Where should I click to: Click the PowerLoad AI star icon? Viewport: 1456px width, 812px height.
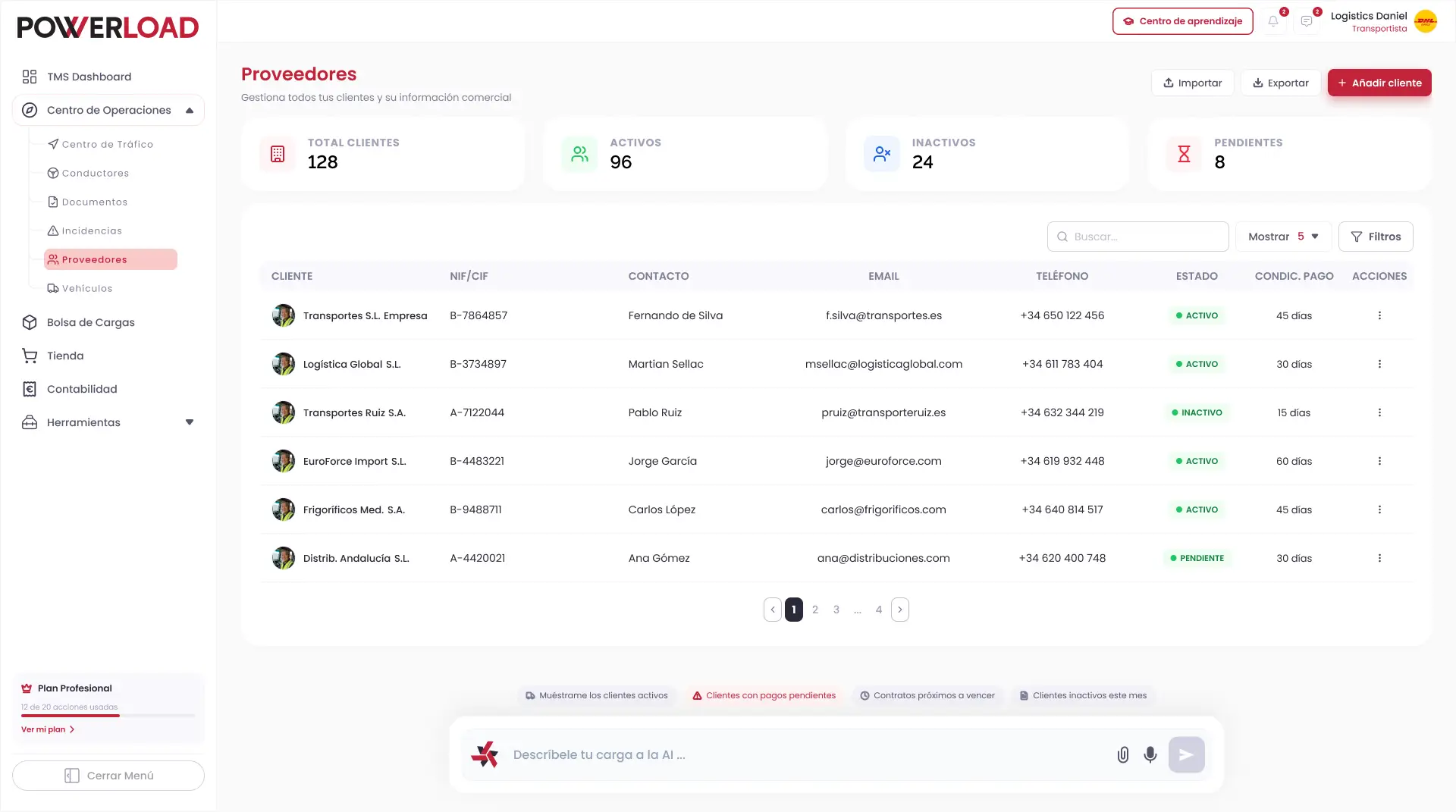[485, 754]
